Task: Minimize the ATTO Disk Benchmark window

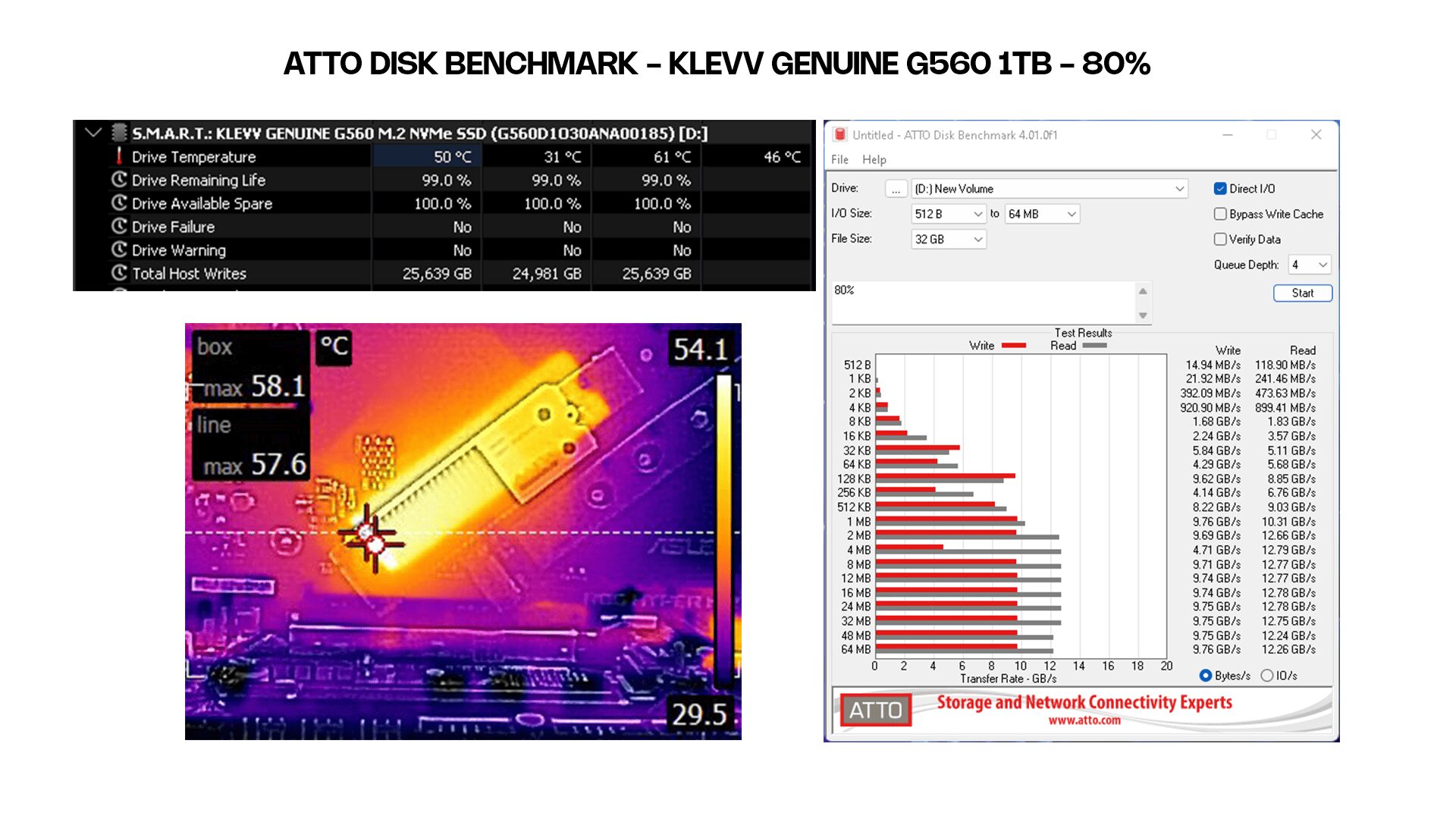Action: pos(1227,134)
